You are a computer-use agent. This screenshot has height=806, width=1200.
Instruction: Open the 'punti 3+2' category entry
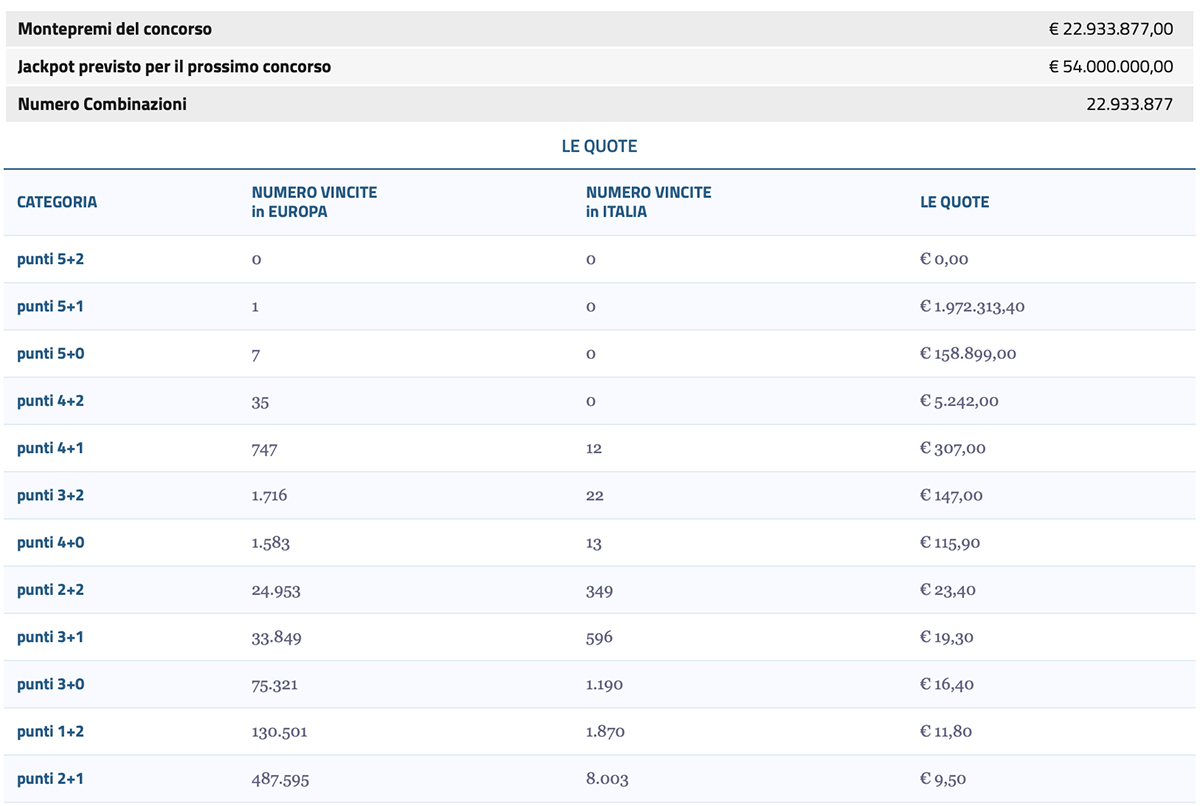tap(50, 495)
